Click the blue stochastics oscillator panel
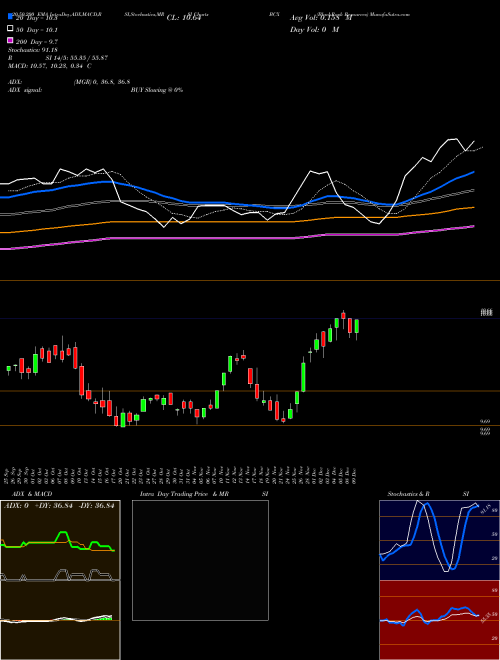The height and width of the screenshot is (660, 500). pyautogui.click(x=439, y=540)
